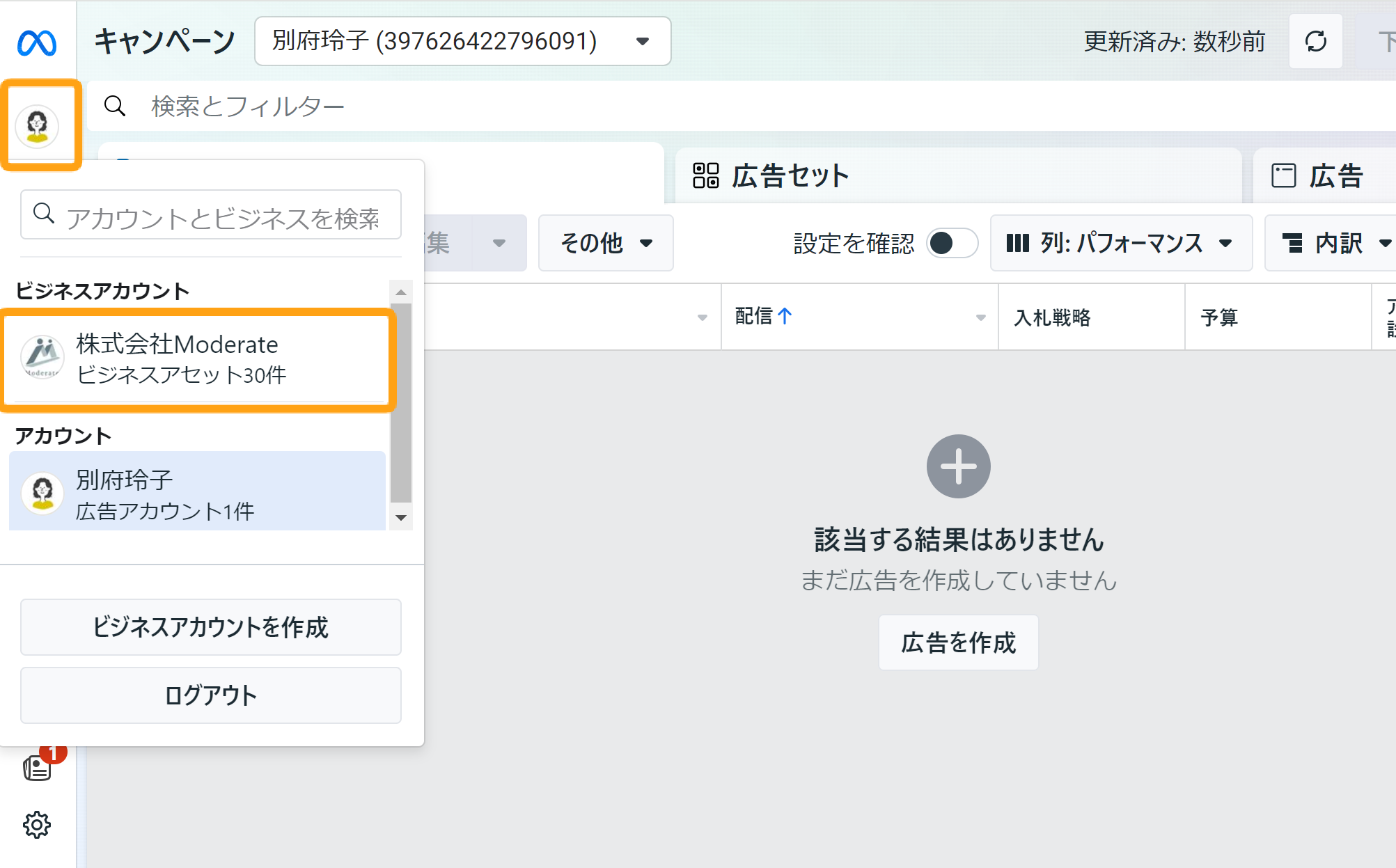Image resolution: width=1396 pixels, height=868 pixels.
Task: Click the Meta logo icon
Action: 37,43
